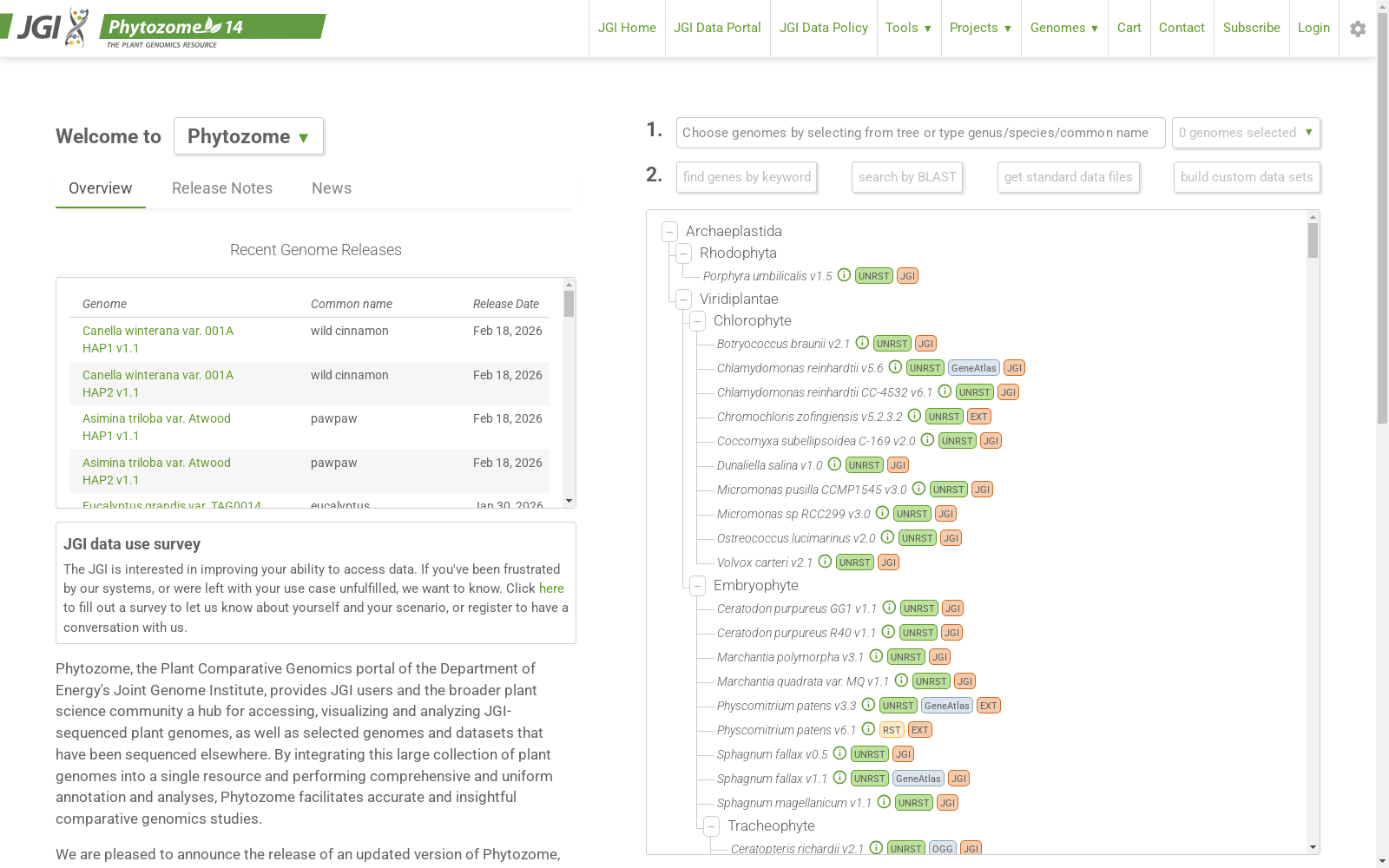This screenshot has height=868, width=1389.
Task: Open the JGI Data Policy page
Action: coord(824,29)
